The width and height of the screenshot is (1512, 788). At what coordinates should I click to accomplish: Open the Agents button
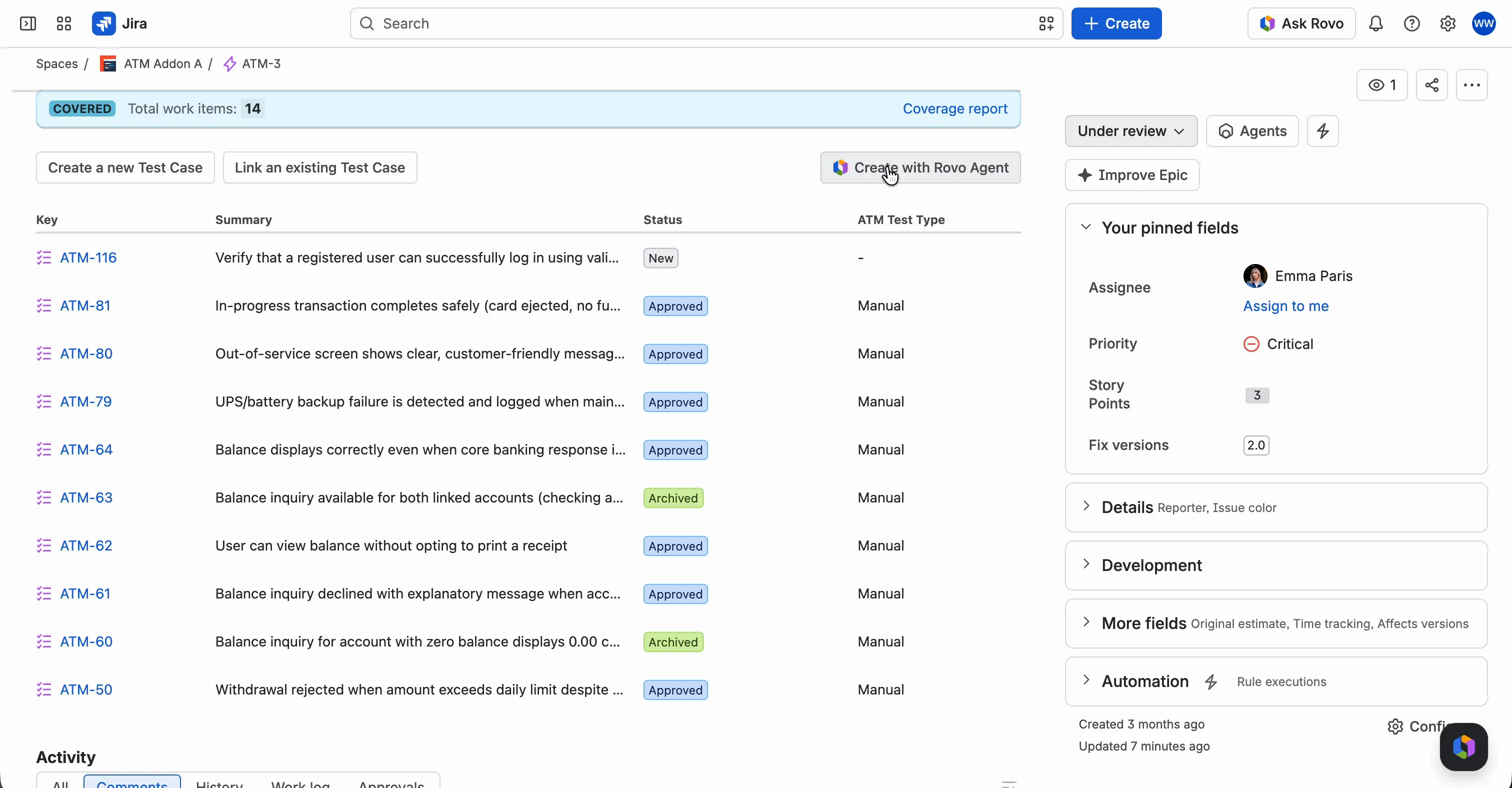(1252, 131)
